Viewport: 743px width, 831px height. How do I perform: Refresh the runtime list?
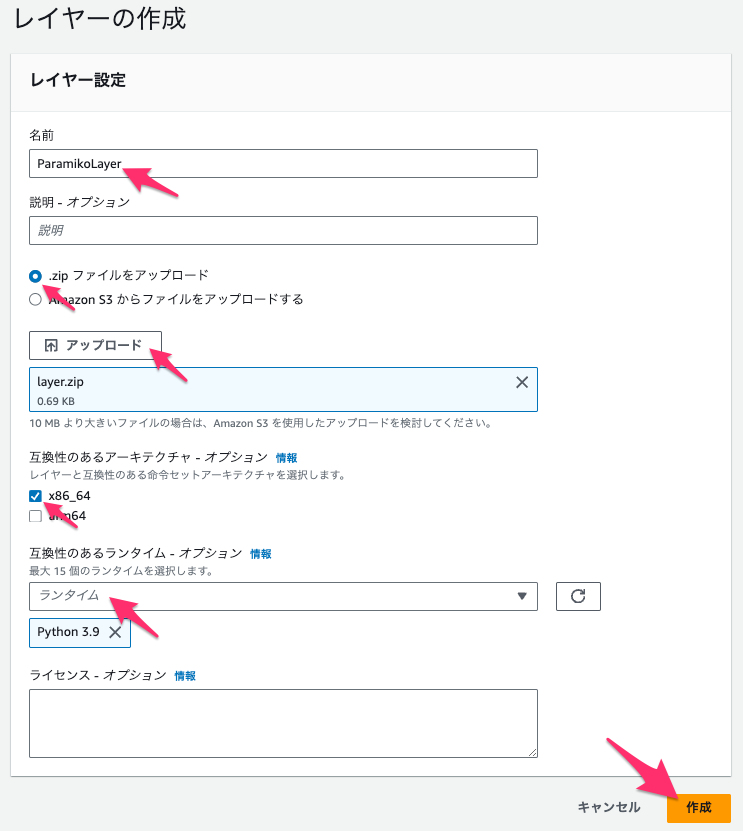pos(578,596)
